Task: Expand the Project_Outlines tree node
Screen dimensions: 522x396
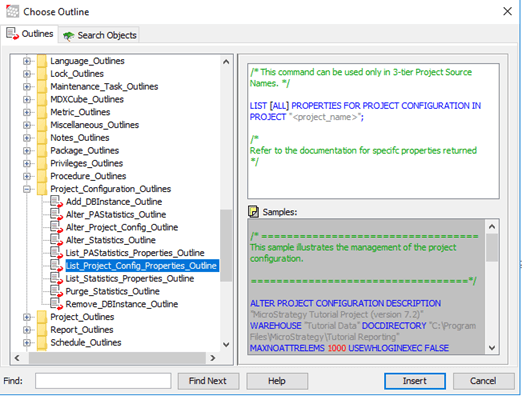Action: [27, 317]
